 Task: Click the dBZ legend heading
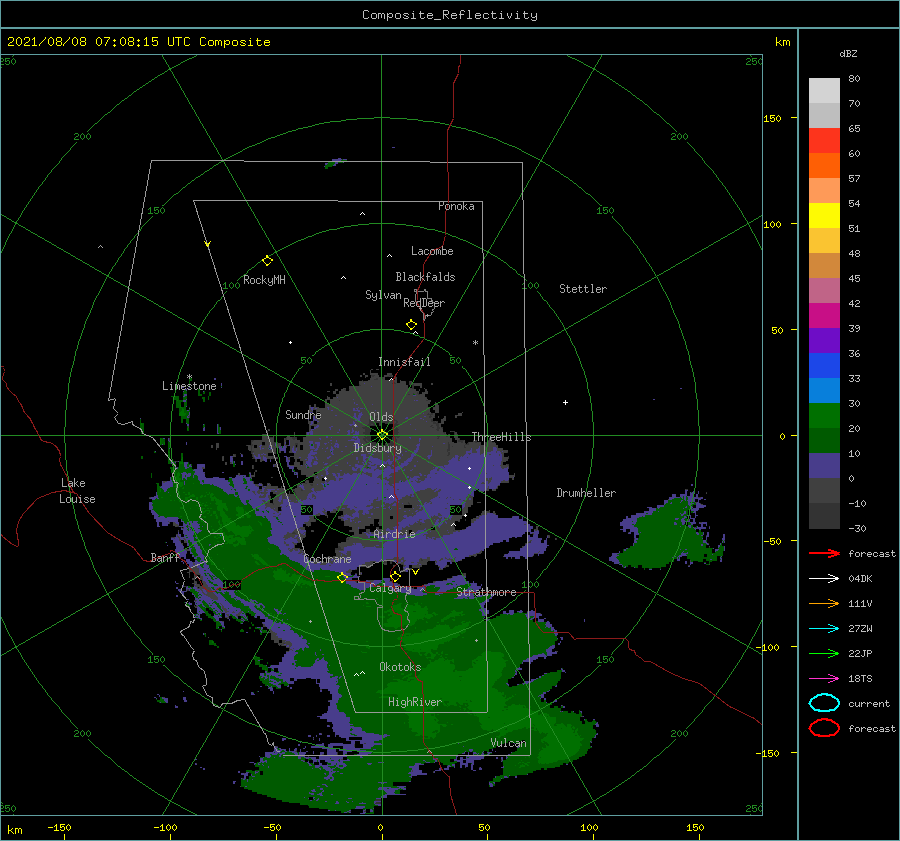point(848,53)
